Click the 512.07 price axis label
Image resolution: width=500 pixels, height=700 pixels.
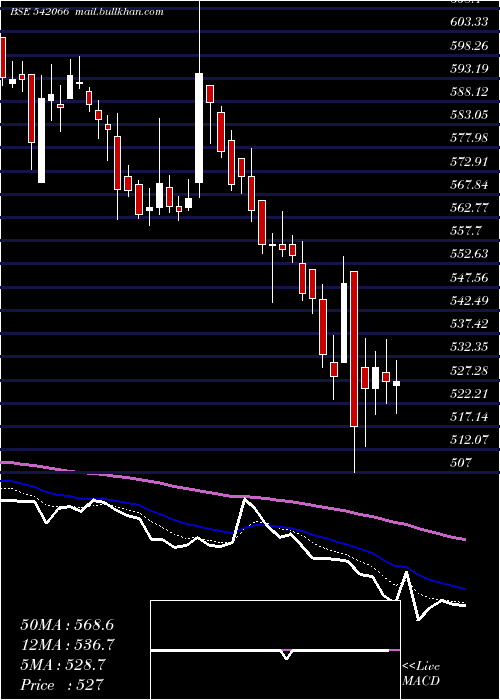[469, 440]
